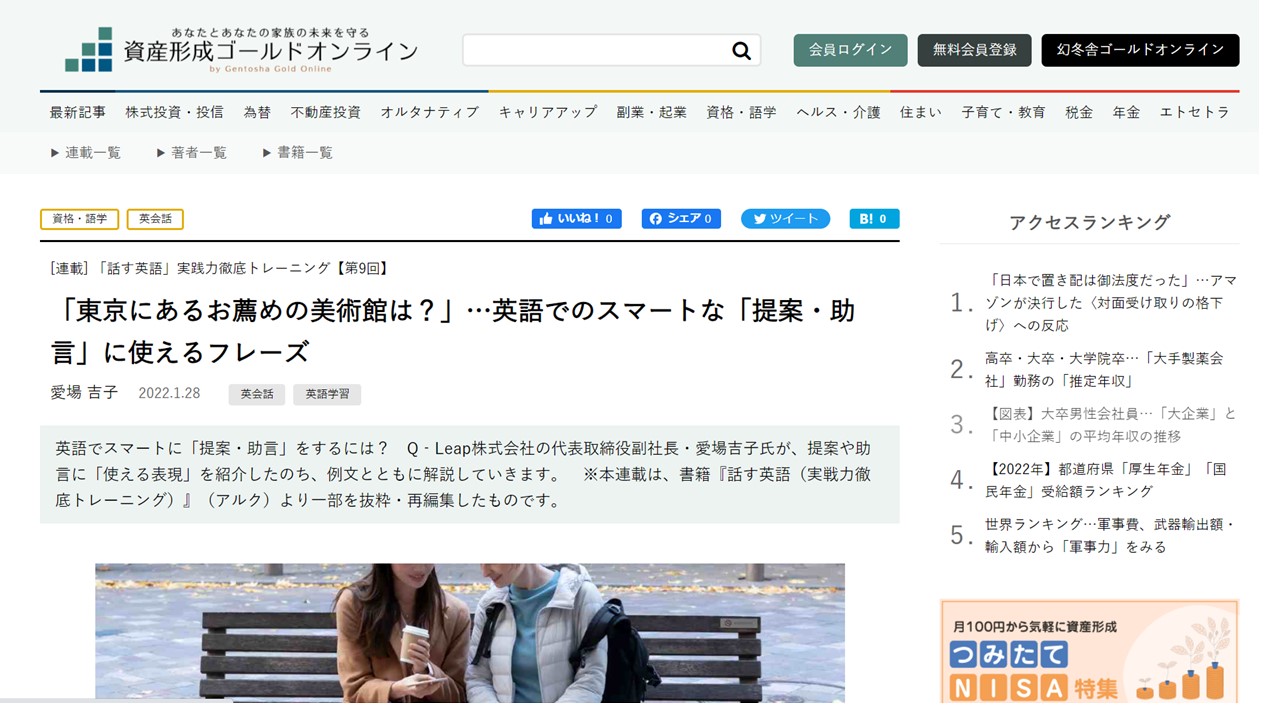Open the 子育て・教育 category

click(x=1004, y=112)
